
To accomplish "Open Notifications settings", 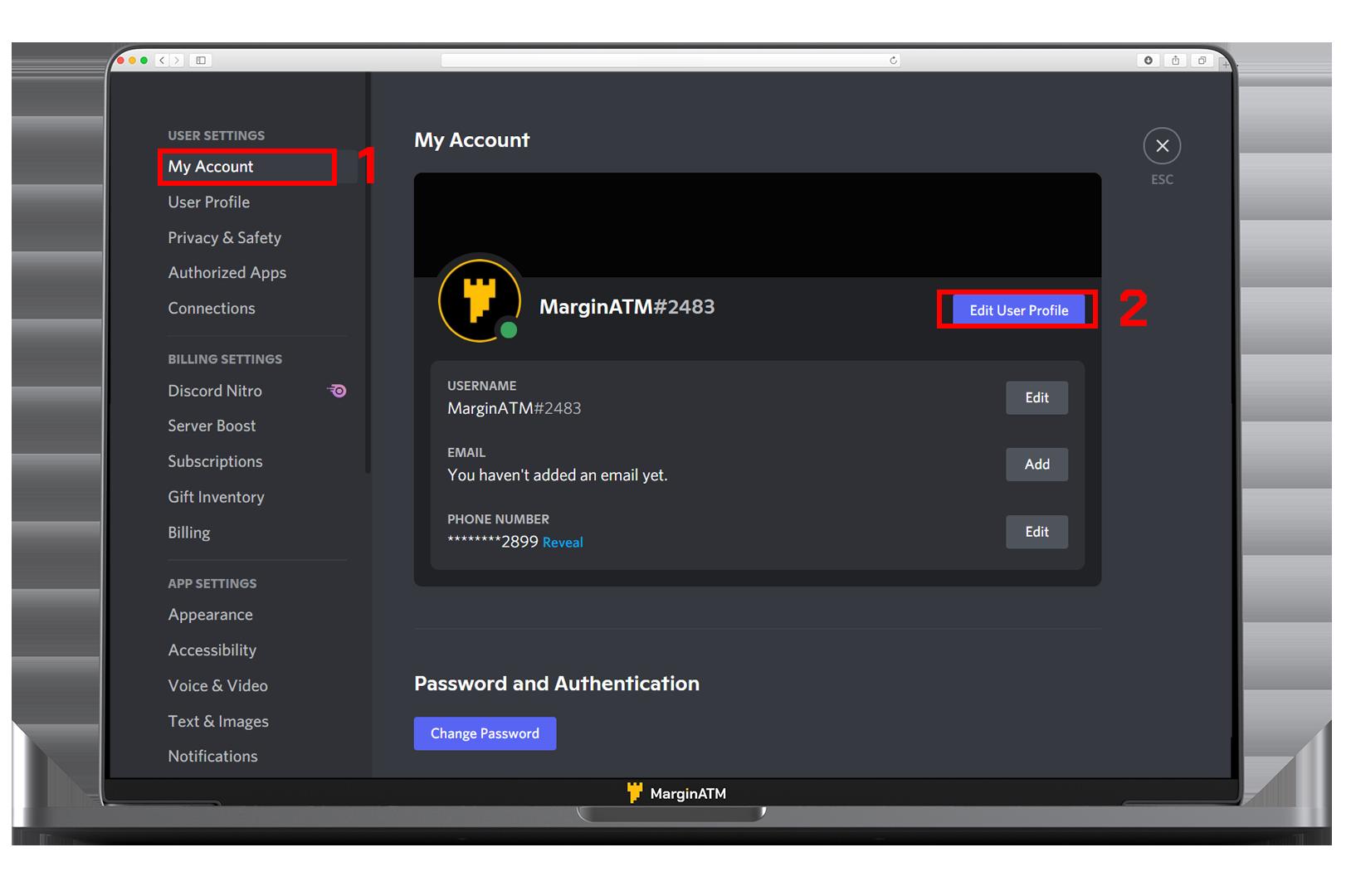I will click(x=212, y=757).
